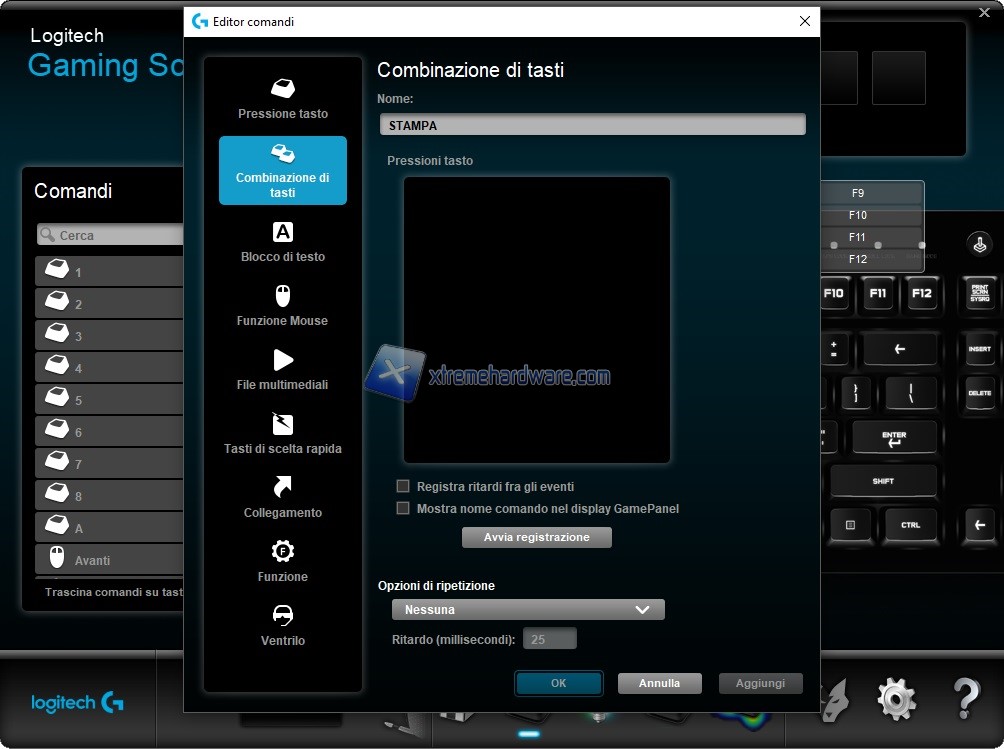The image size is (1004, 749).
Task: Click the Avvia registrazione button
Action: [x=537, y=538]
